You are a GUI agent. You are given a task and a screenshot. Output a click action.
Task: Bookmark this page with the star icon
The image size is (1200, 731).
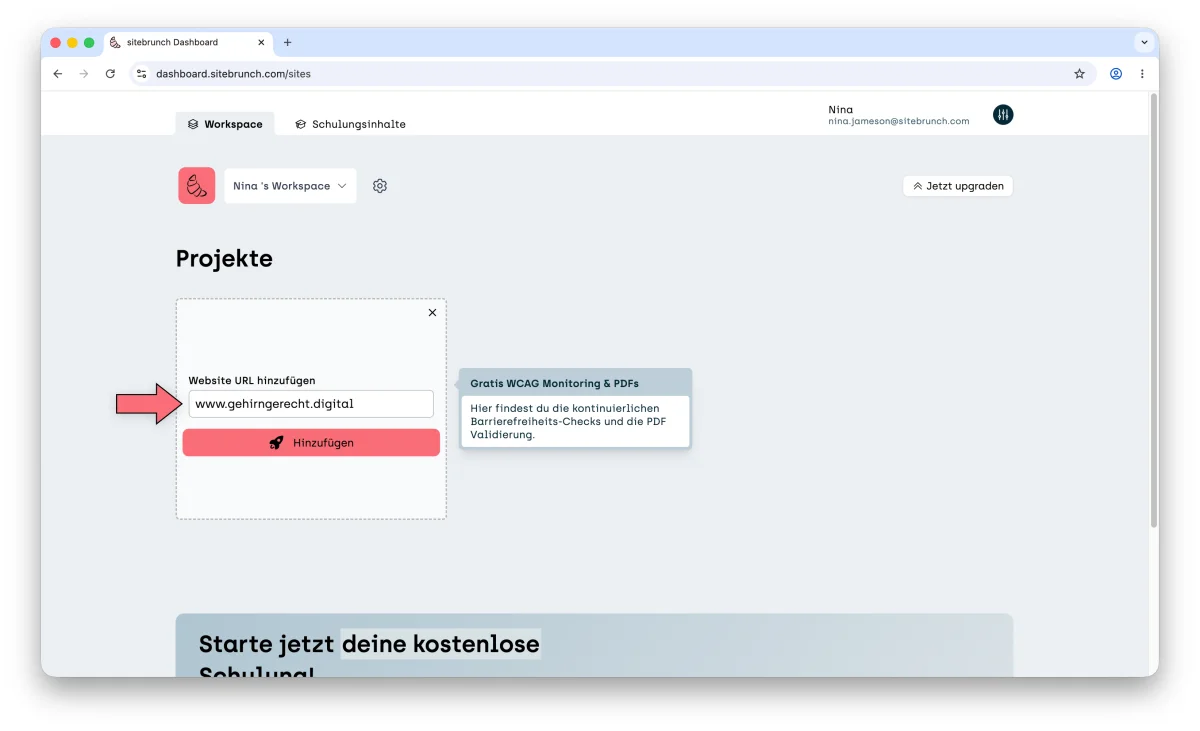tap(1079, 74)
